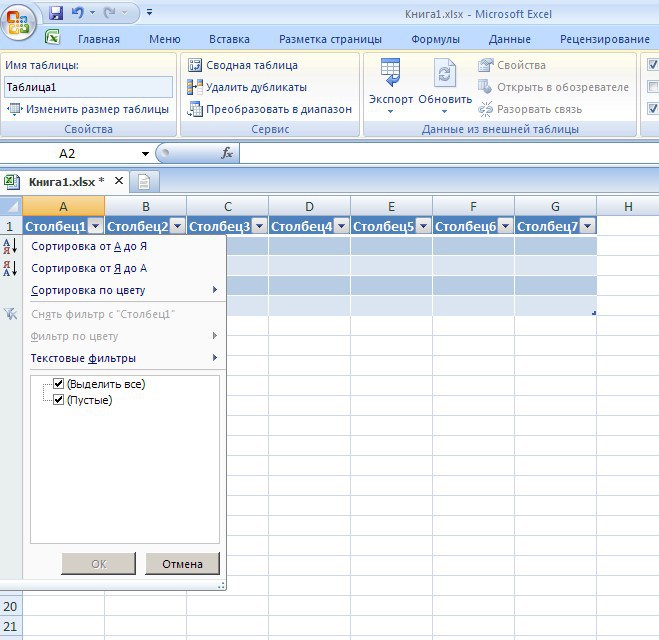The width and height of the screenshot is (659, 640).
Task: Open the Столбец2 filter dropdown
Action: click(177, 227)
